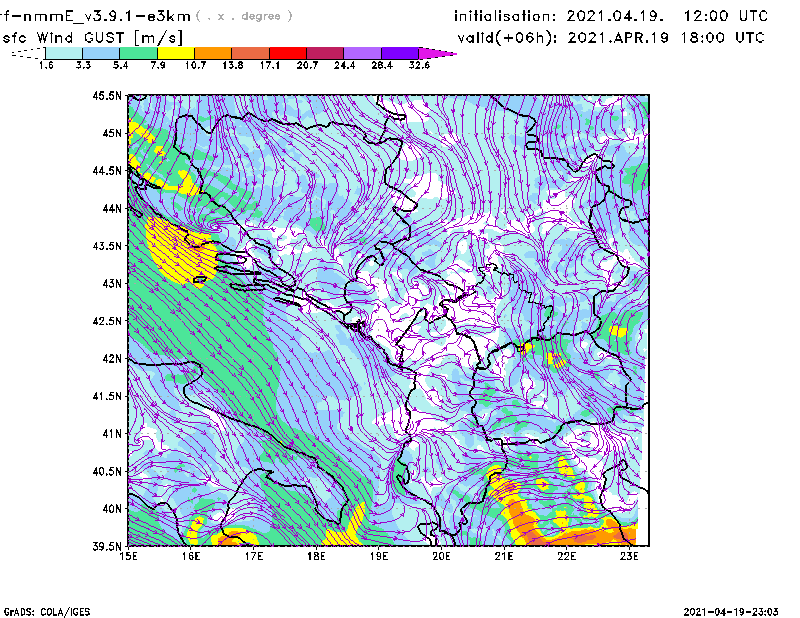Click the legend value 7.9
This screenshot has width=800, height=618.
pyautogui.click(x=158, y=65)
